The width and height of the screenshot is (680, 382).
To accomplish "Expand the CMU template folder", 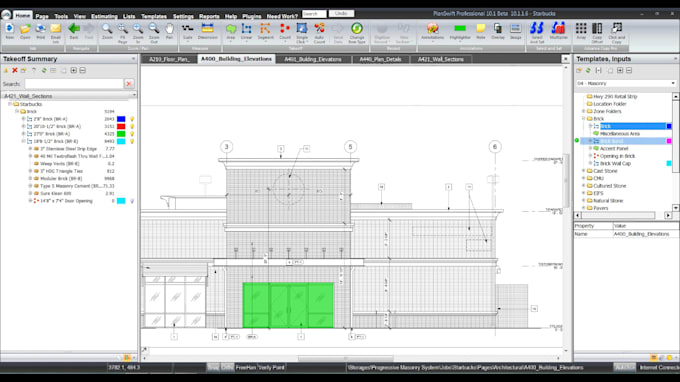I will (x=583, y=178).
